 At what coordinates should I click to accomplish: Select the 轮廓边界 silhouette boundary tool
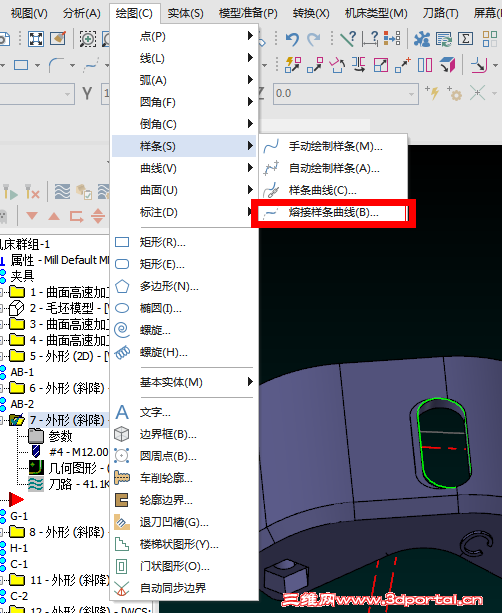[x=184, y=500]
